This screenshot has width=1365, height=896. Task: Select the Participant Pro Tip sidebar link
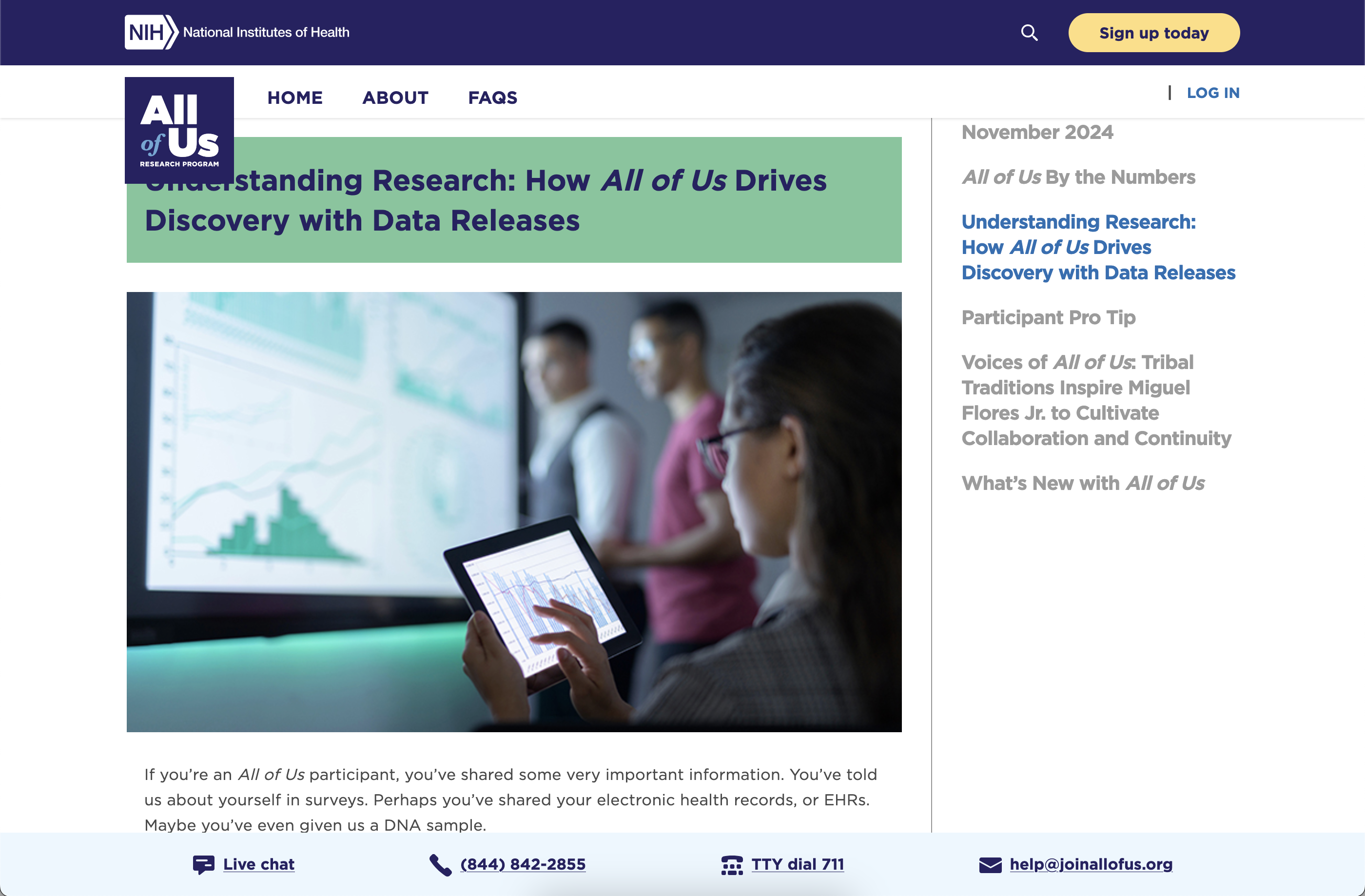coord(1049,317)
